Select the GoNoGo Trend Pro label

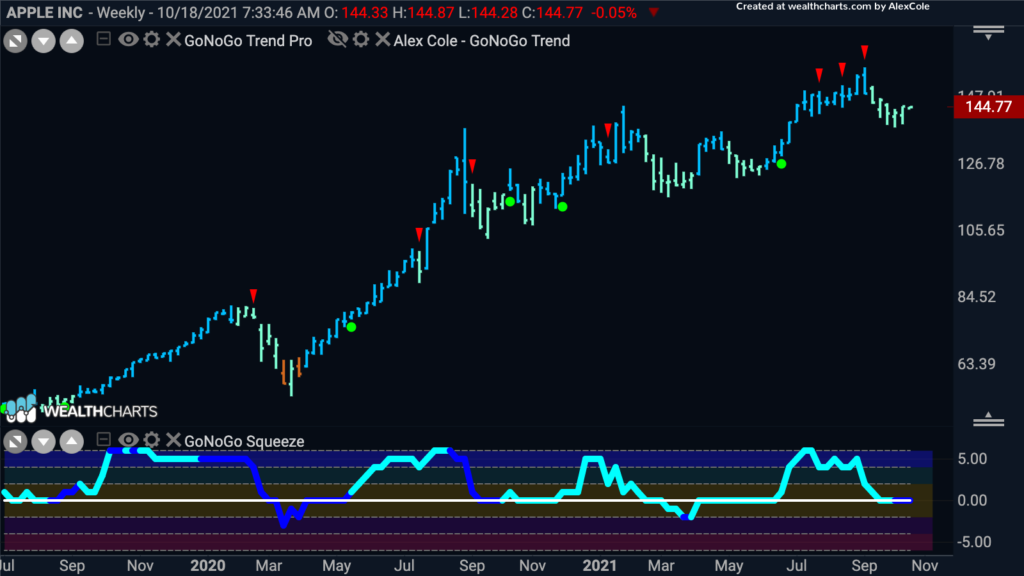point(248,40)
